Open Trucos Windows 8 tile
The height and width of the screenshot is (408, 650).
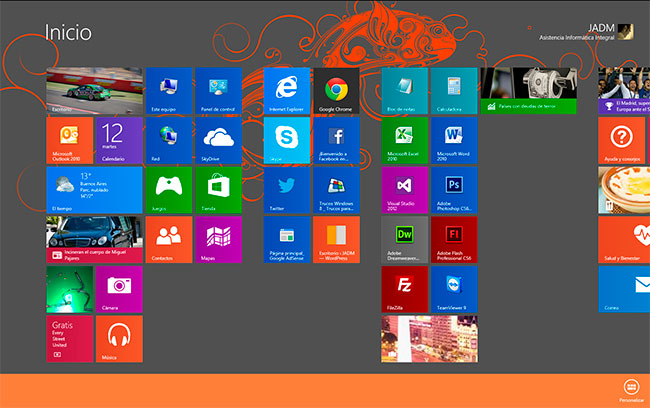pos(337,190)
